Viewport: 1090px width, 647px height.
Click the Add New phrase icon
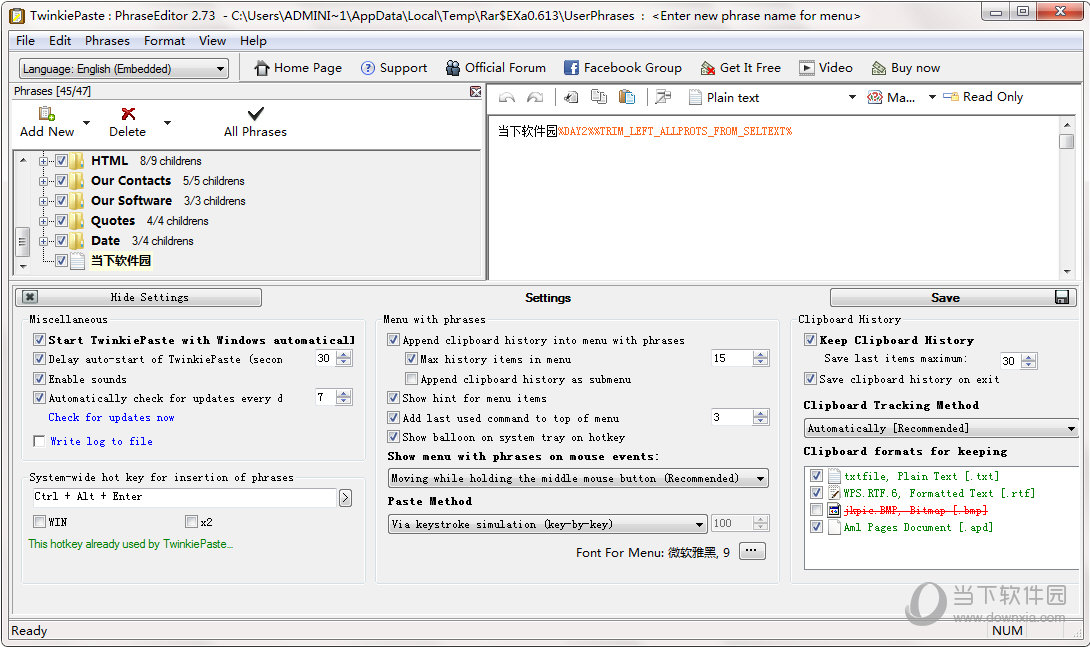(x=47, y=113)
